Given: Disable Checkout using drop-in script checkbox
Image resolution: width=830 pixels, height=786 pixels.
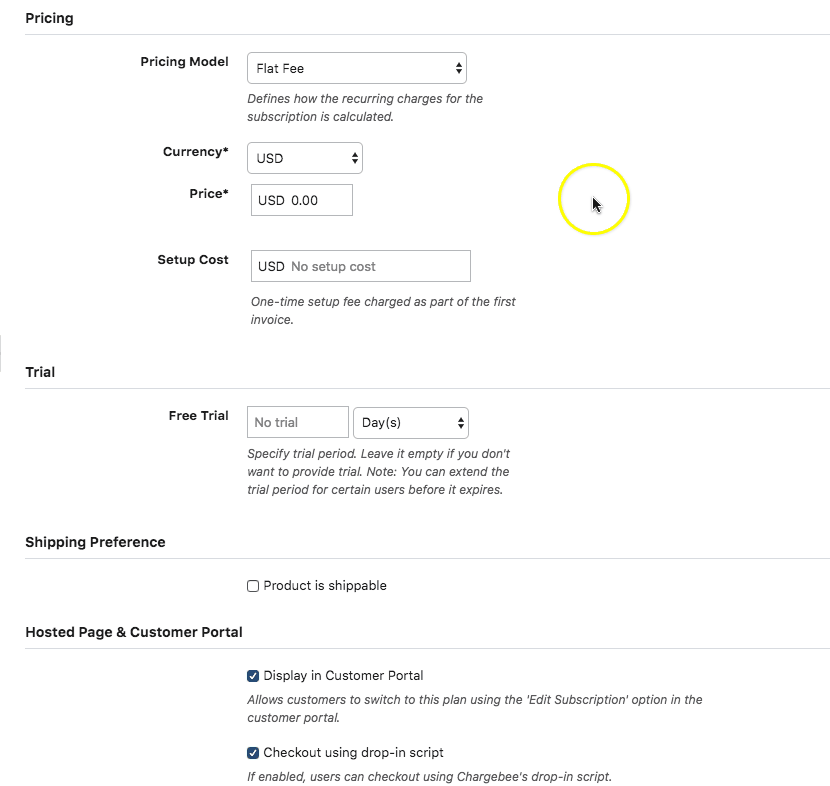Looking at the screenshot, I should 253,753.
